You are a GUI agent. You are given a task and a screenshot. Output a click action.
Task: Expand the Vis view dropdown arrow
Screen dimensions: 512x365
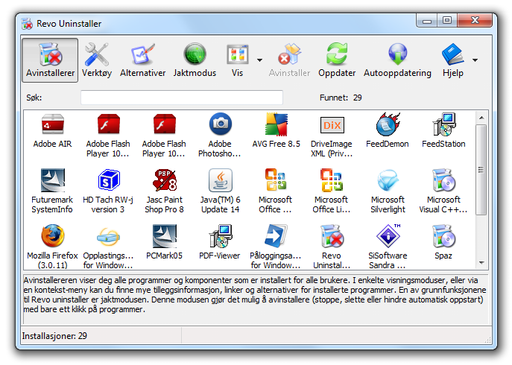[x=259, y=60]
